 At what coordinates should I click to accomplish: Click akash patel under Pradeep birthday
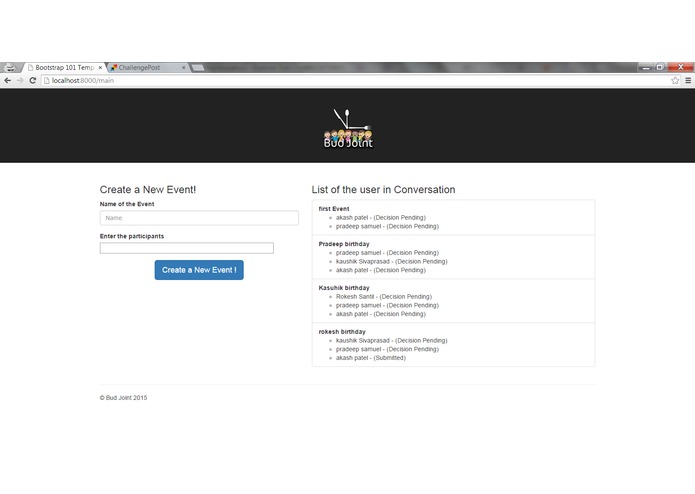(x=381, y=270)
